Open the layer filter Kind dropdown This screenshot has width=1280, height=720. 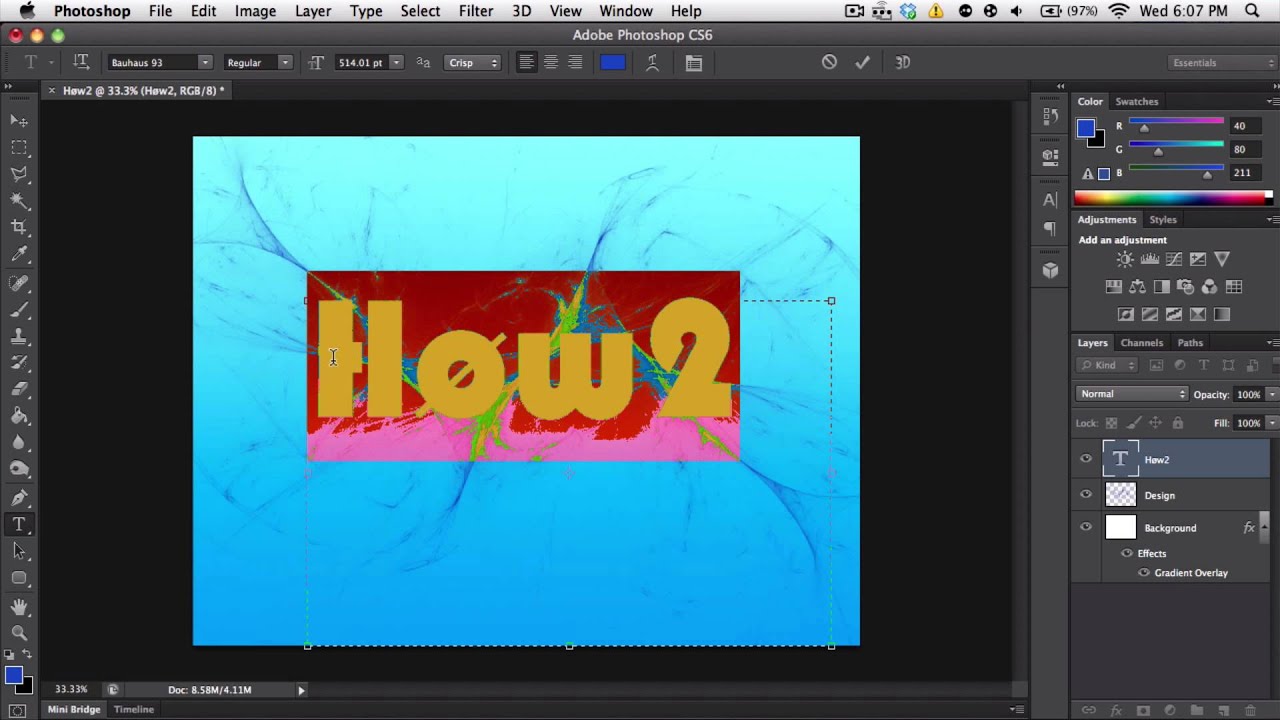[1108, 365]
